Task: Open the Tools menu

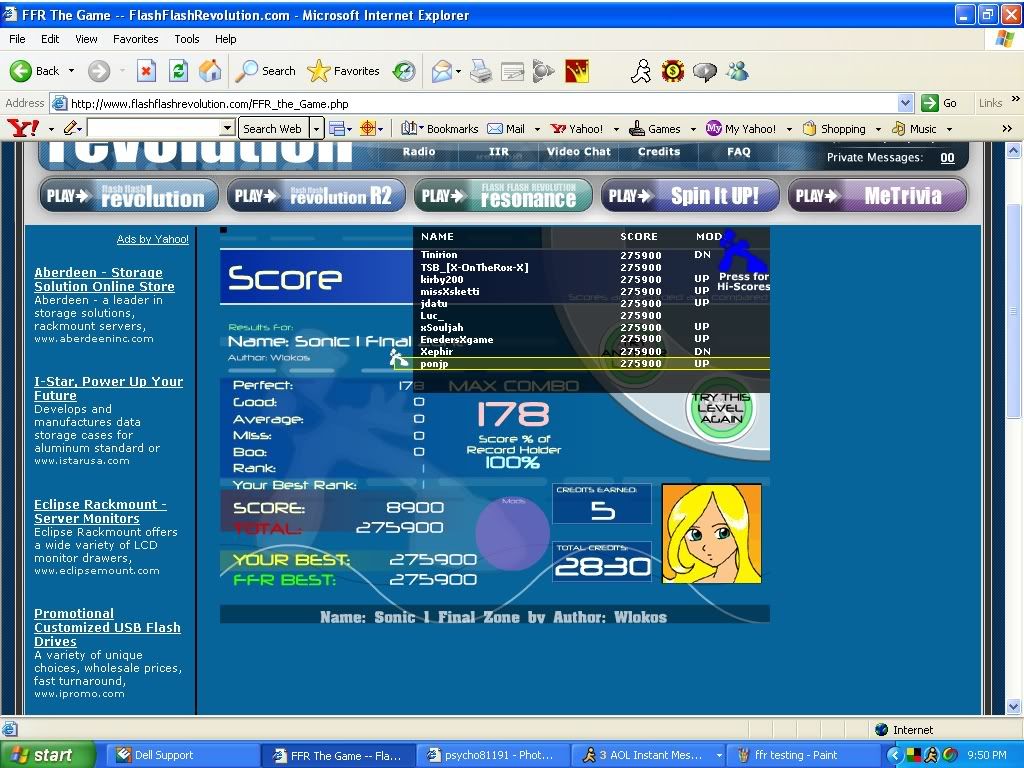Action: [187, 39]
